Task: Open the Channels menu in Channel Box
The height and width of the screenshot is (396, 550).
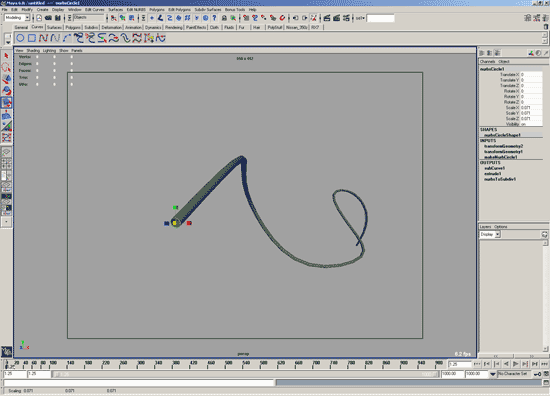Action: click(x=487, y=61)
